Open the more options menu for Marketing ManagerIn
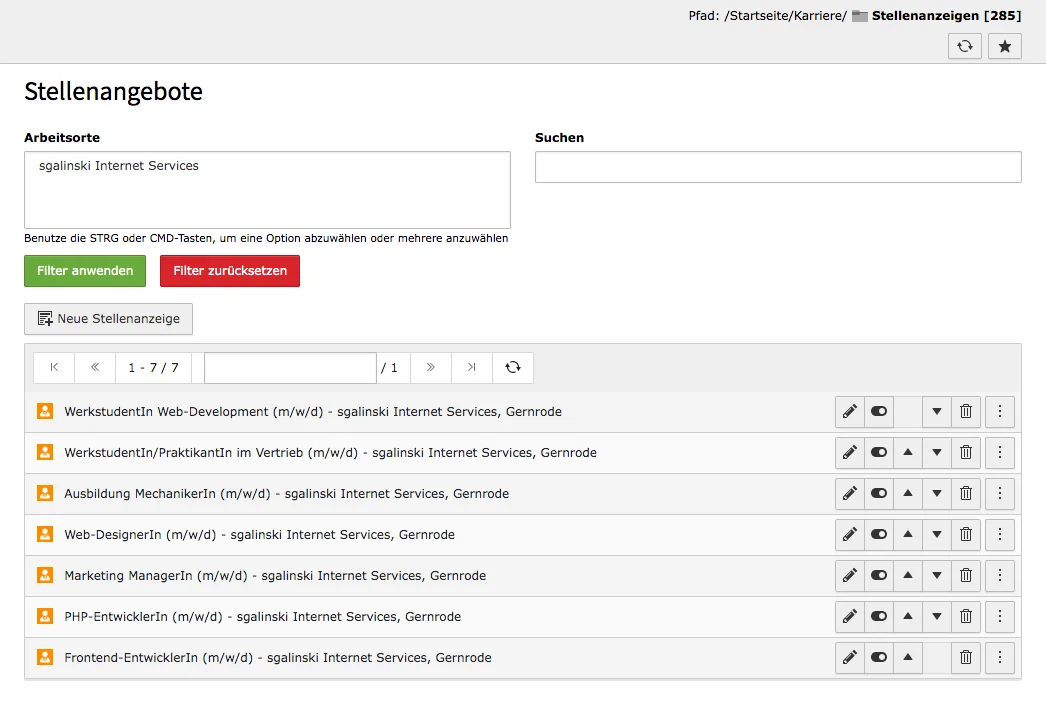This screenshot has height=712, width=1046. click(x=999, y=575)
